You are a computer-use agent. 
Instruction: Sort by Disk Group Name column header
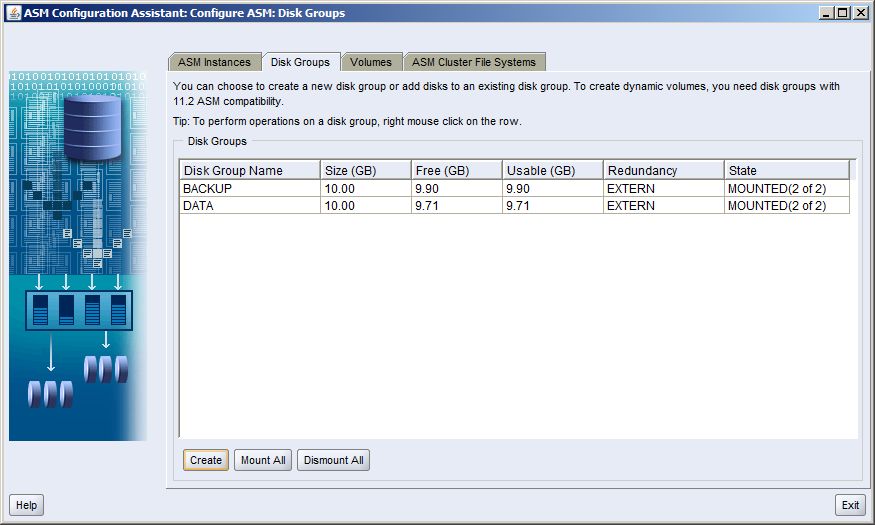249,170
